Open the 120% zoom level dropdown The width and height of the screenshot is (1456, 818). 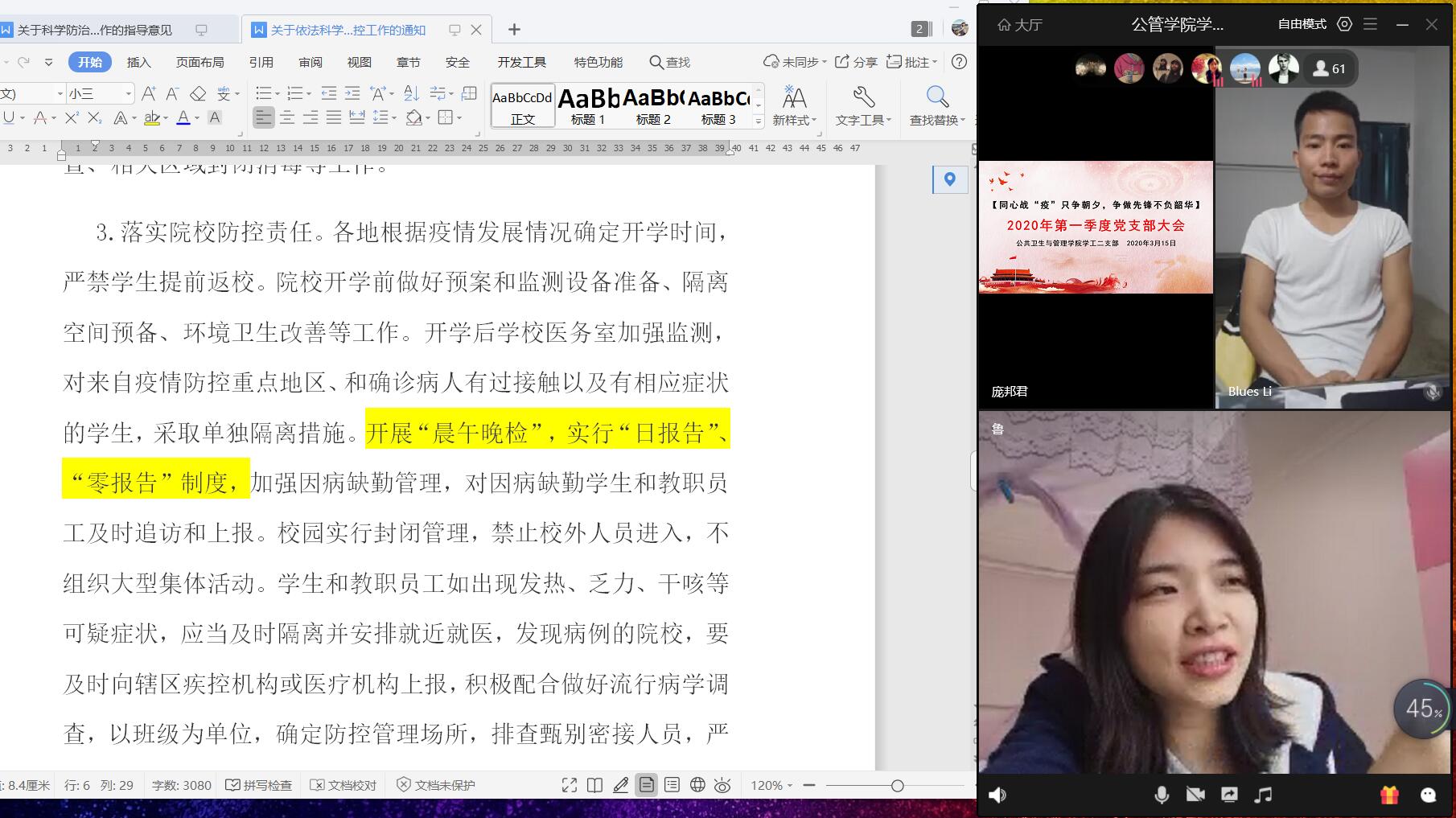pyautogui.click(x=771, y=785)
